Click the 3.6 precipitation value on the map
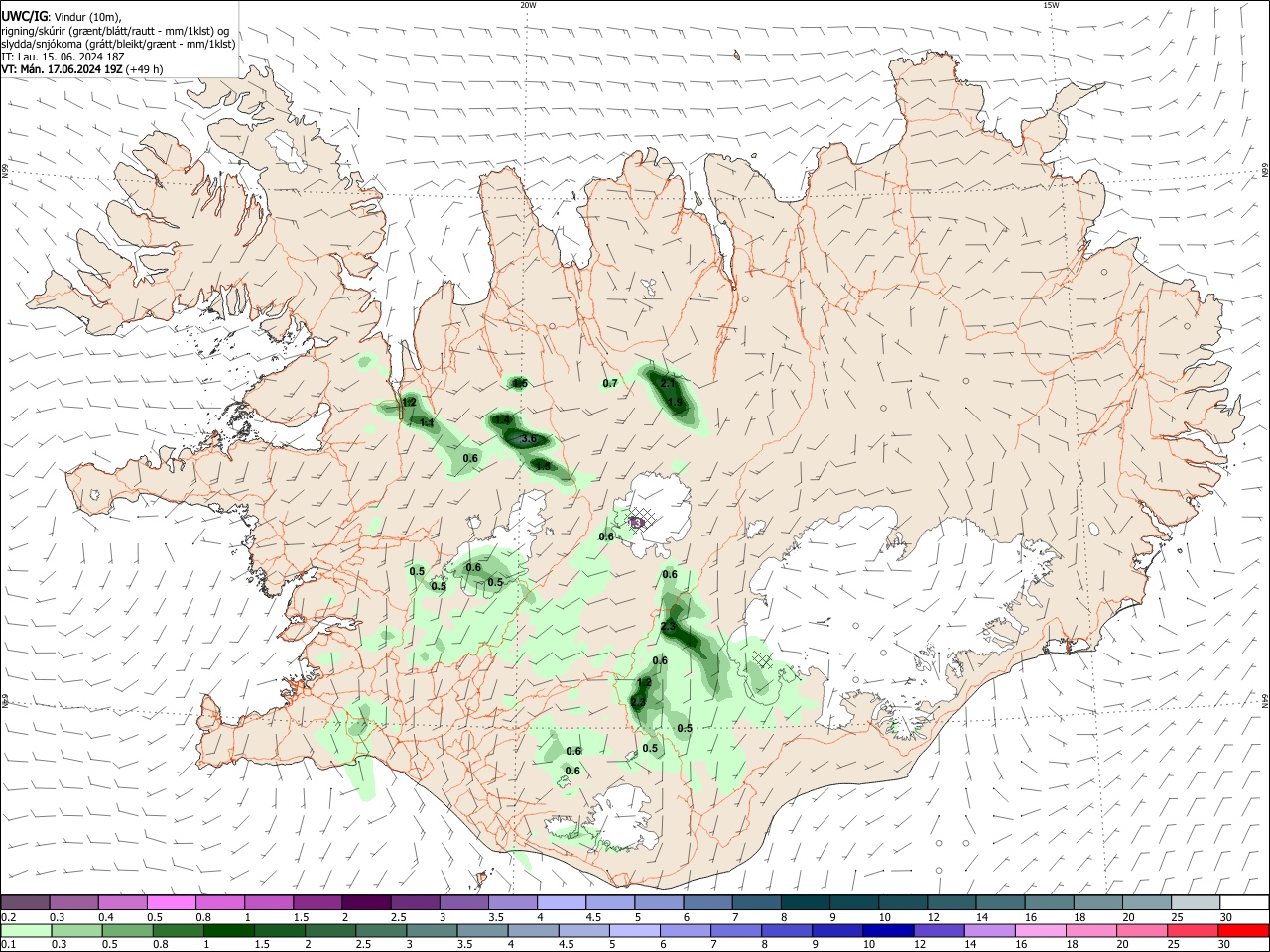The width and height of the screenshot is (1270, 952). coord(528,439)
